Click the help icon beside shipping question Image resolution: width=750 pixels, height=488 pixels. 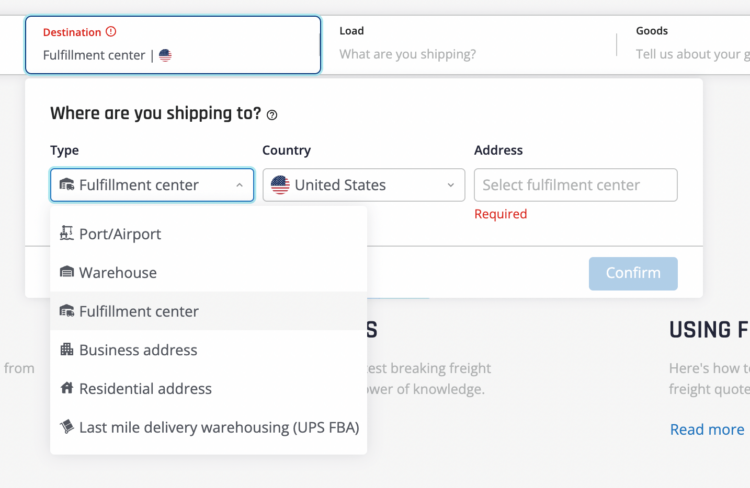tap(272, 115)
